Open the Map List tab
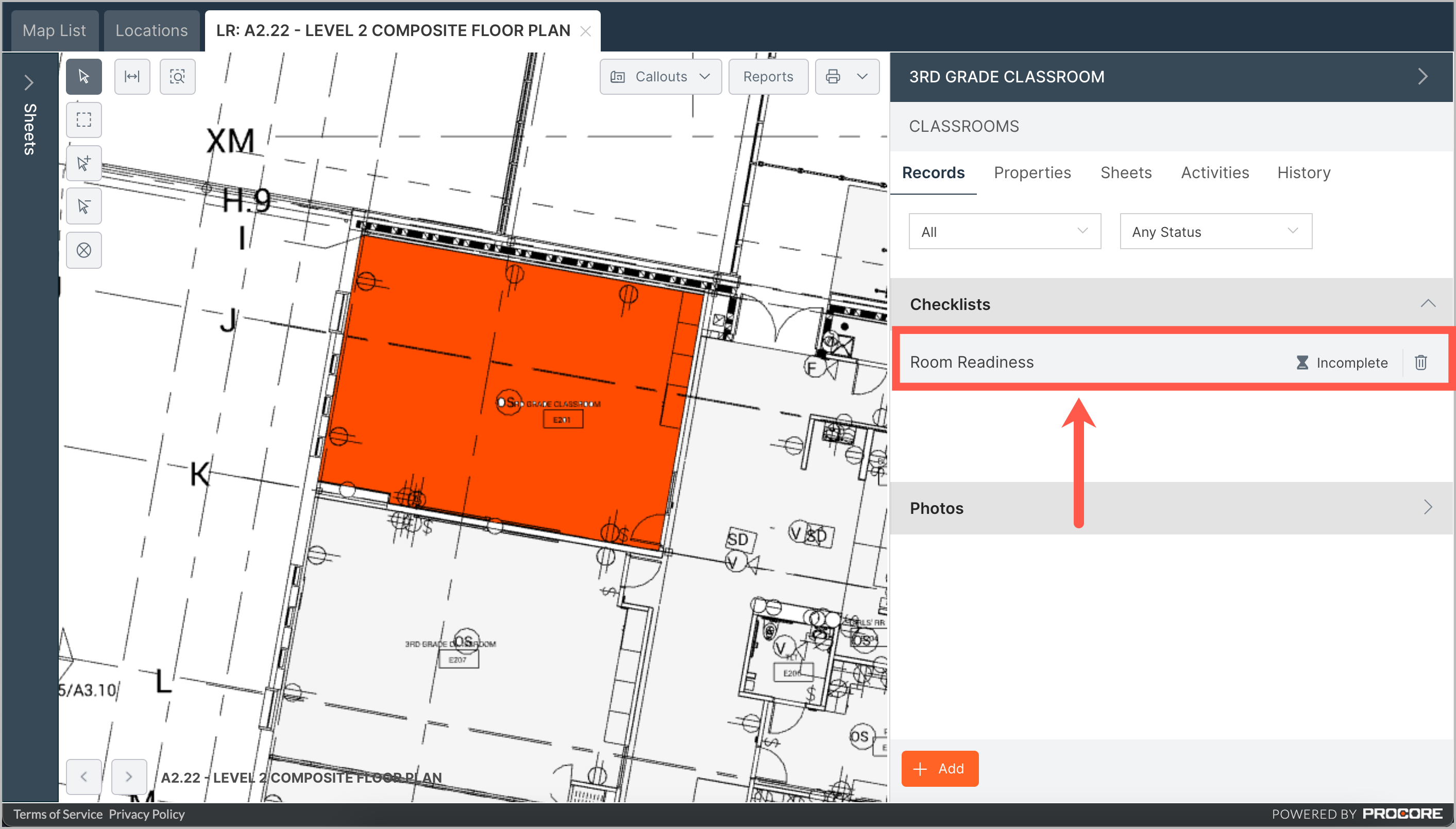 tap(54, 30)
